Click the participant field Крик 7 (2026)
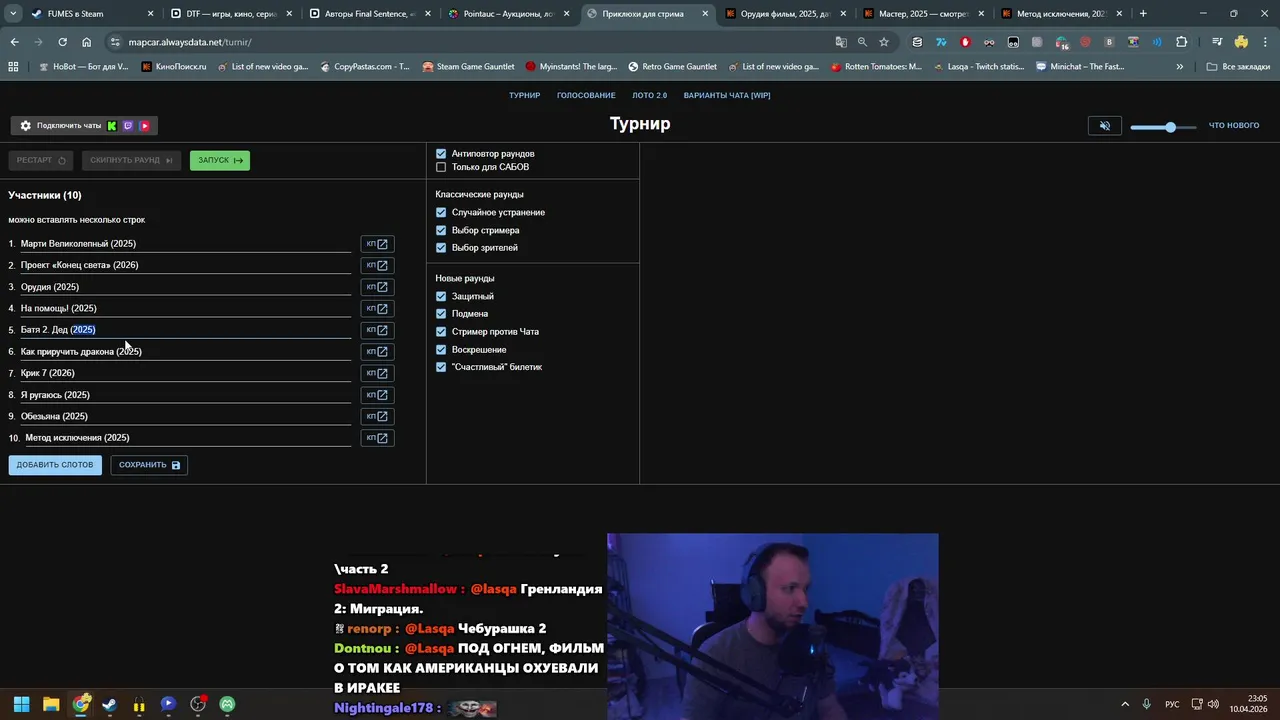The width and height of the screenshot is (1280, 720). 186,373
